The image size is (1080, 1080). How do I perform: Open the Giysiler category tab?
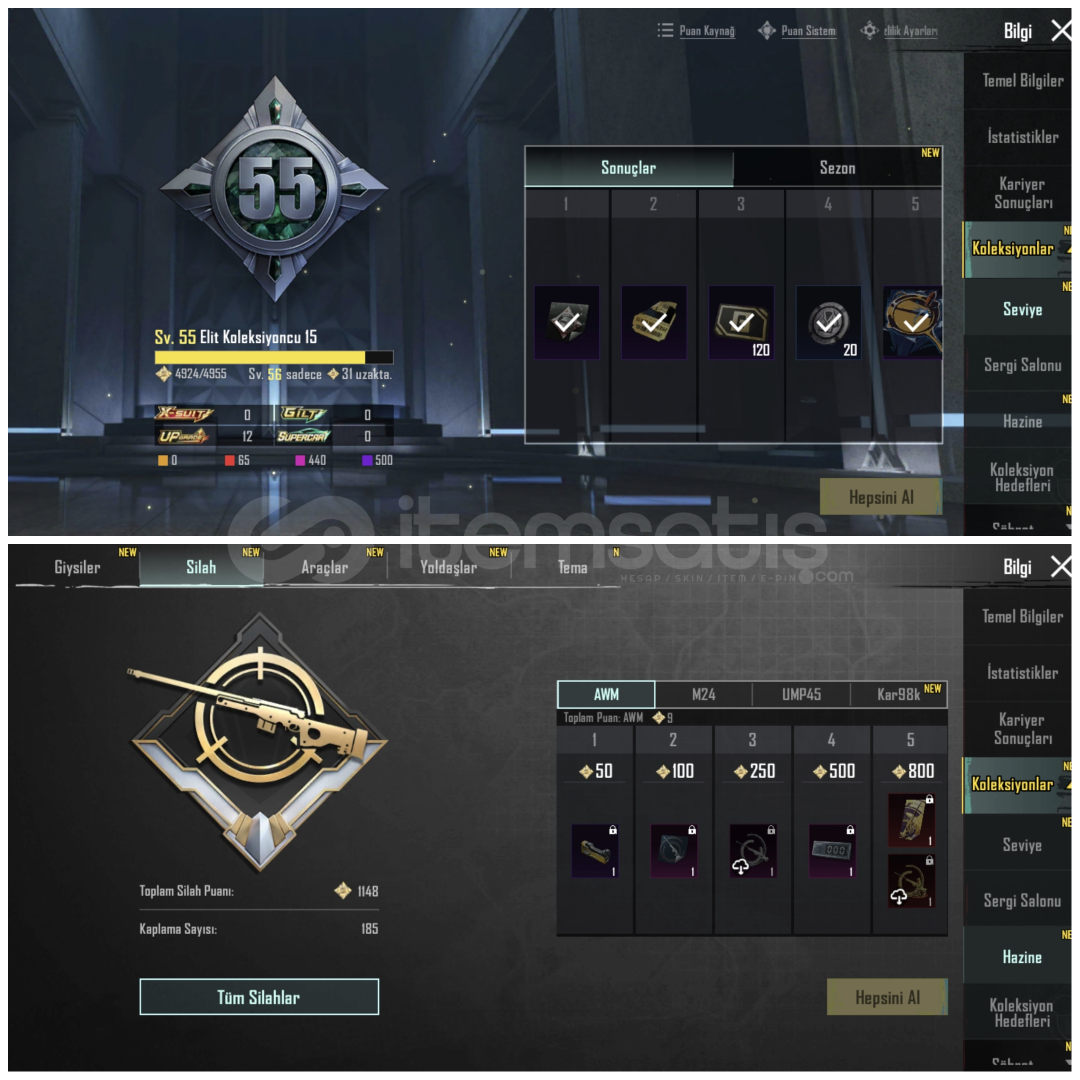tap(77, 568)
